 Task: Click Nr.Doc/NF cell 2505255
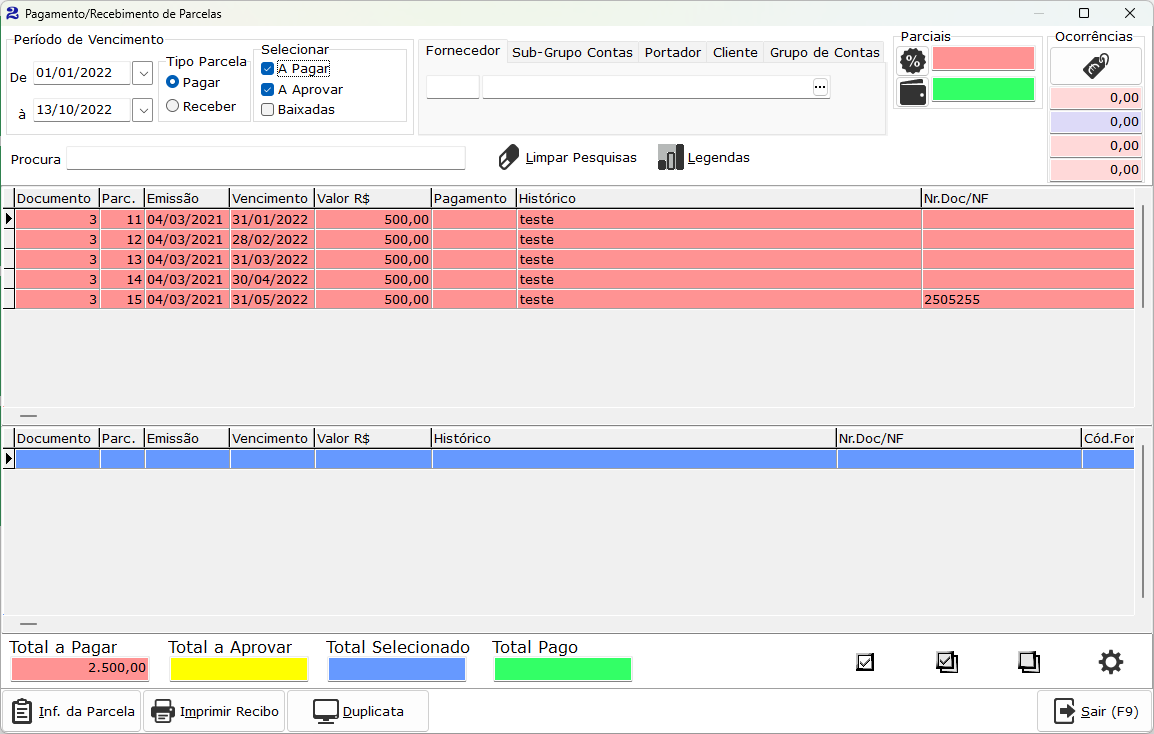coord(1027,300)
